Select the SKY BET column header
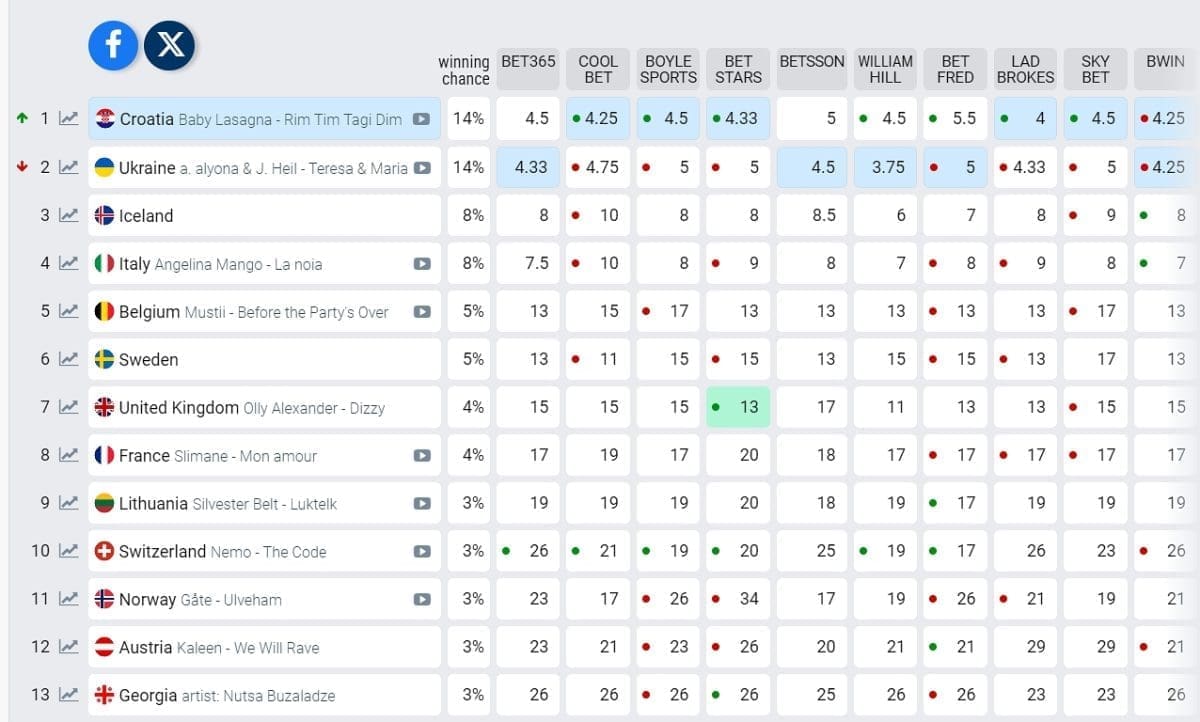Viewport: 1200px width, 722px height. click(x=1095, y=69)
